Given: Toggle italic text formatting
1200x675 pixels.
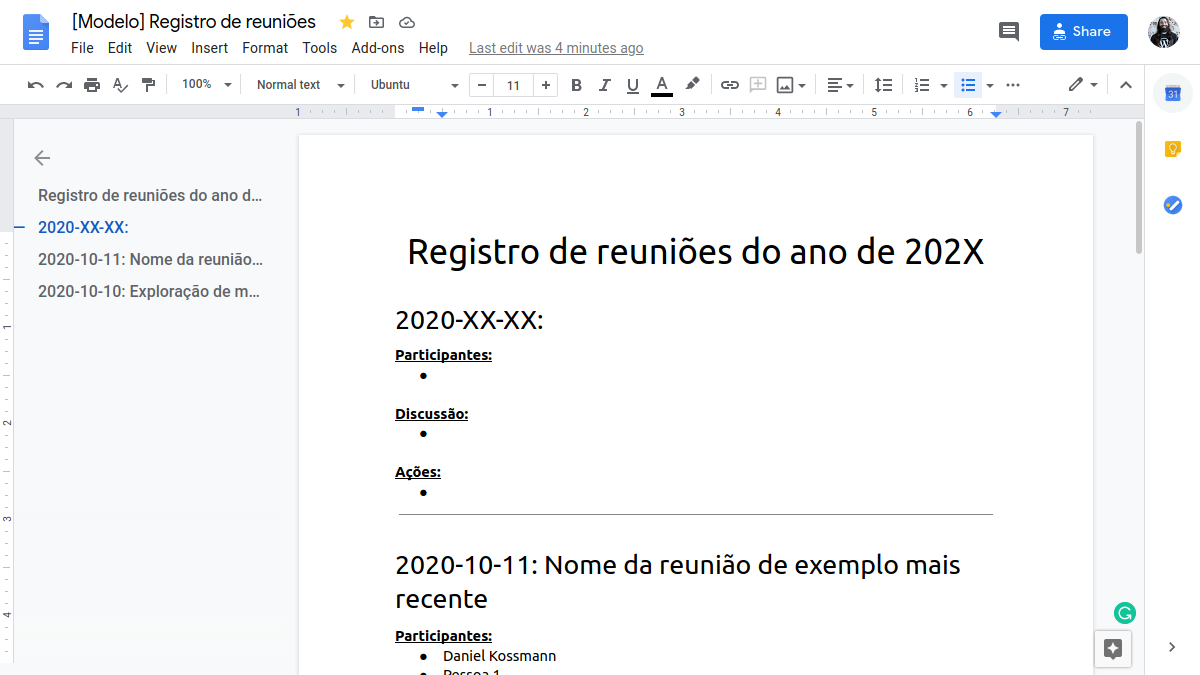Looking at the screenshot, I should point(604,85).
